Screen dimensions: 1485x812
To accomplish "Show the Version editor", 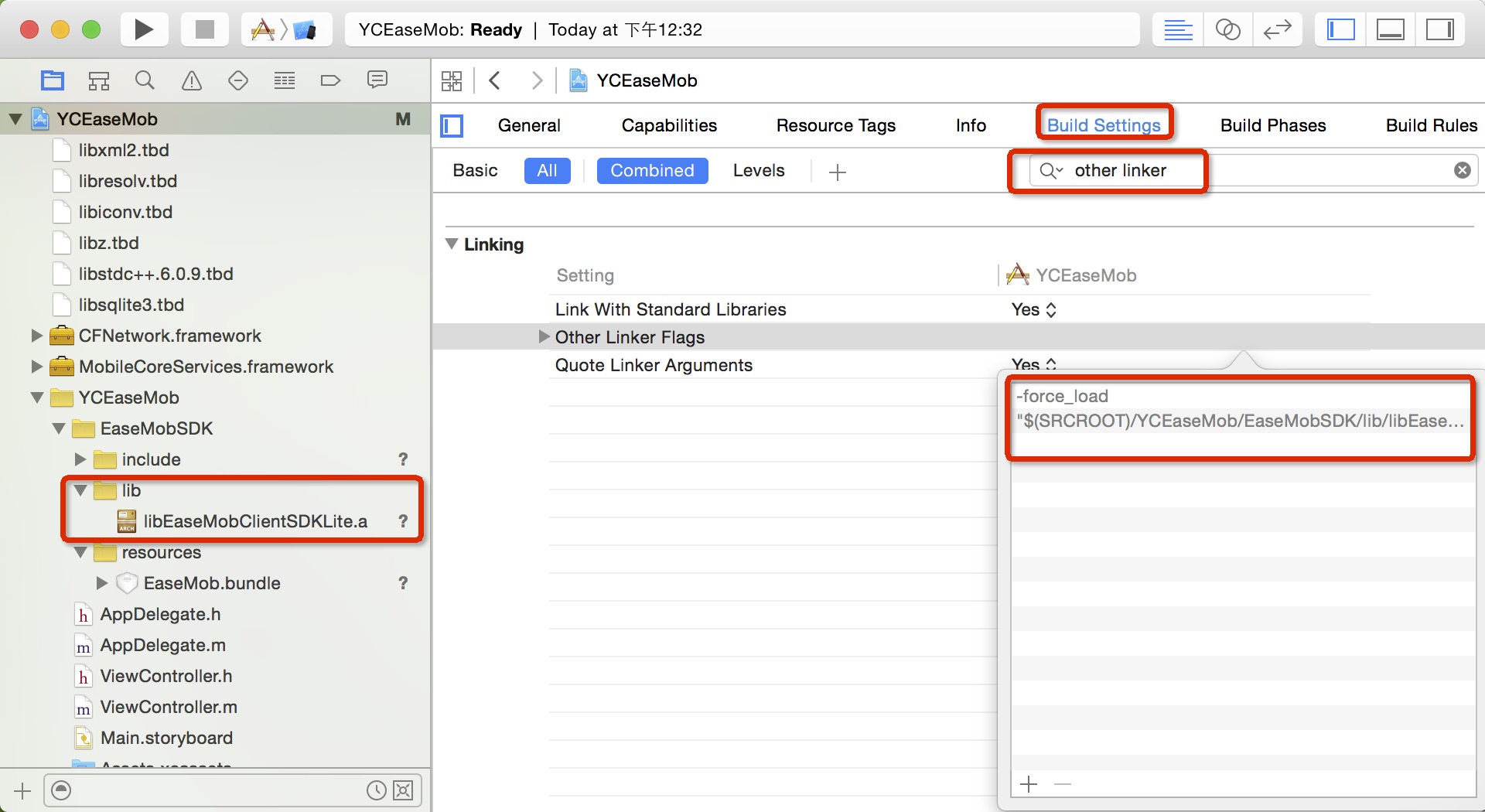I will click(1278, 29).
